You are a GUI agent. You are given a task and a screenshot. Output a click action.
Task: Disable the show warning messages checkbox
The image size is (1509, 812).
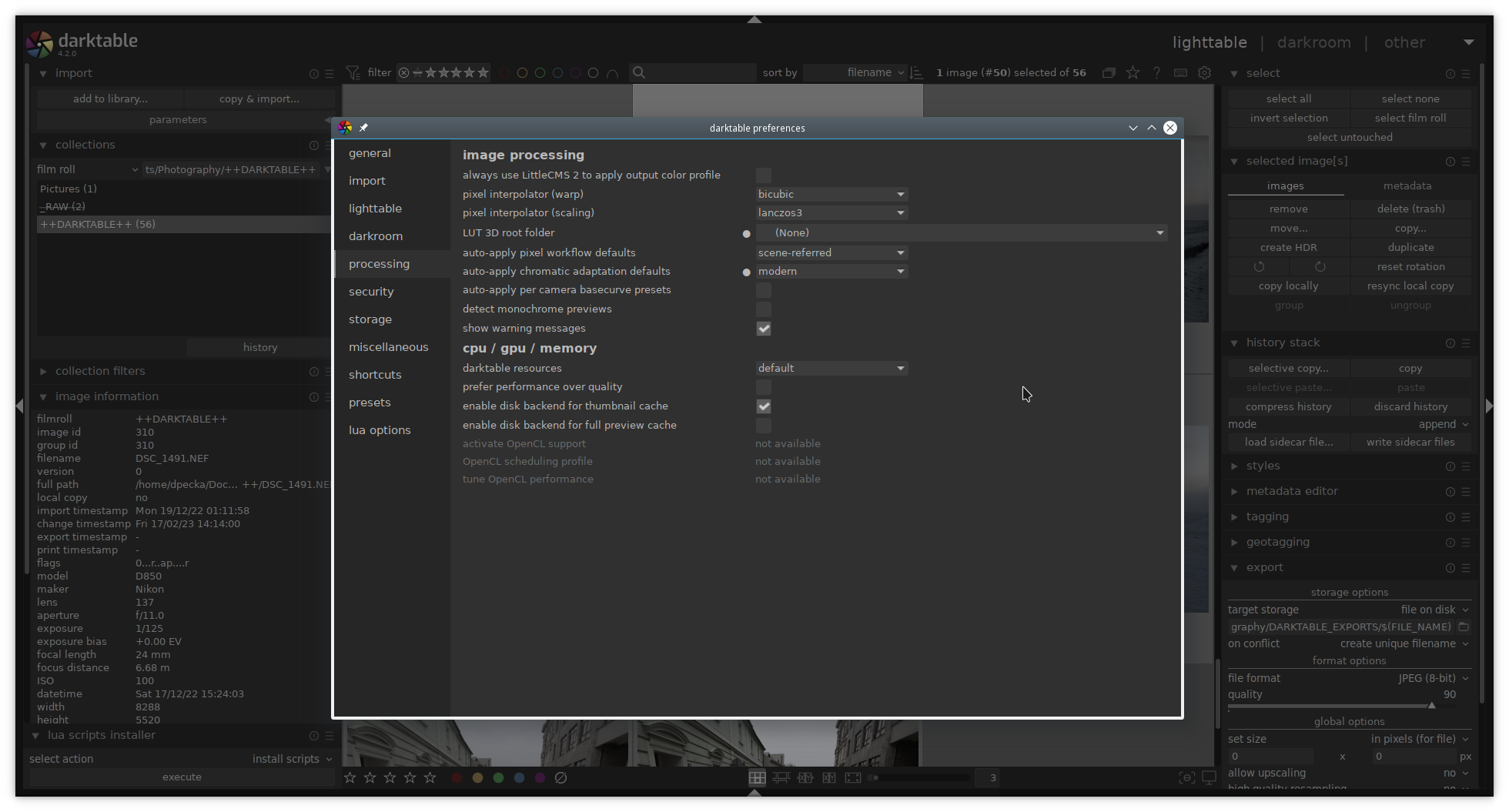click(x=763, y=329)
